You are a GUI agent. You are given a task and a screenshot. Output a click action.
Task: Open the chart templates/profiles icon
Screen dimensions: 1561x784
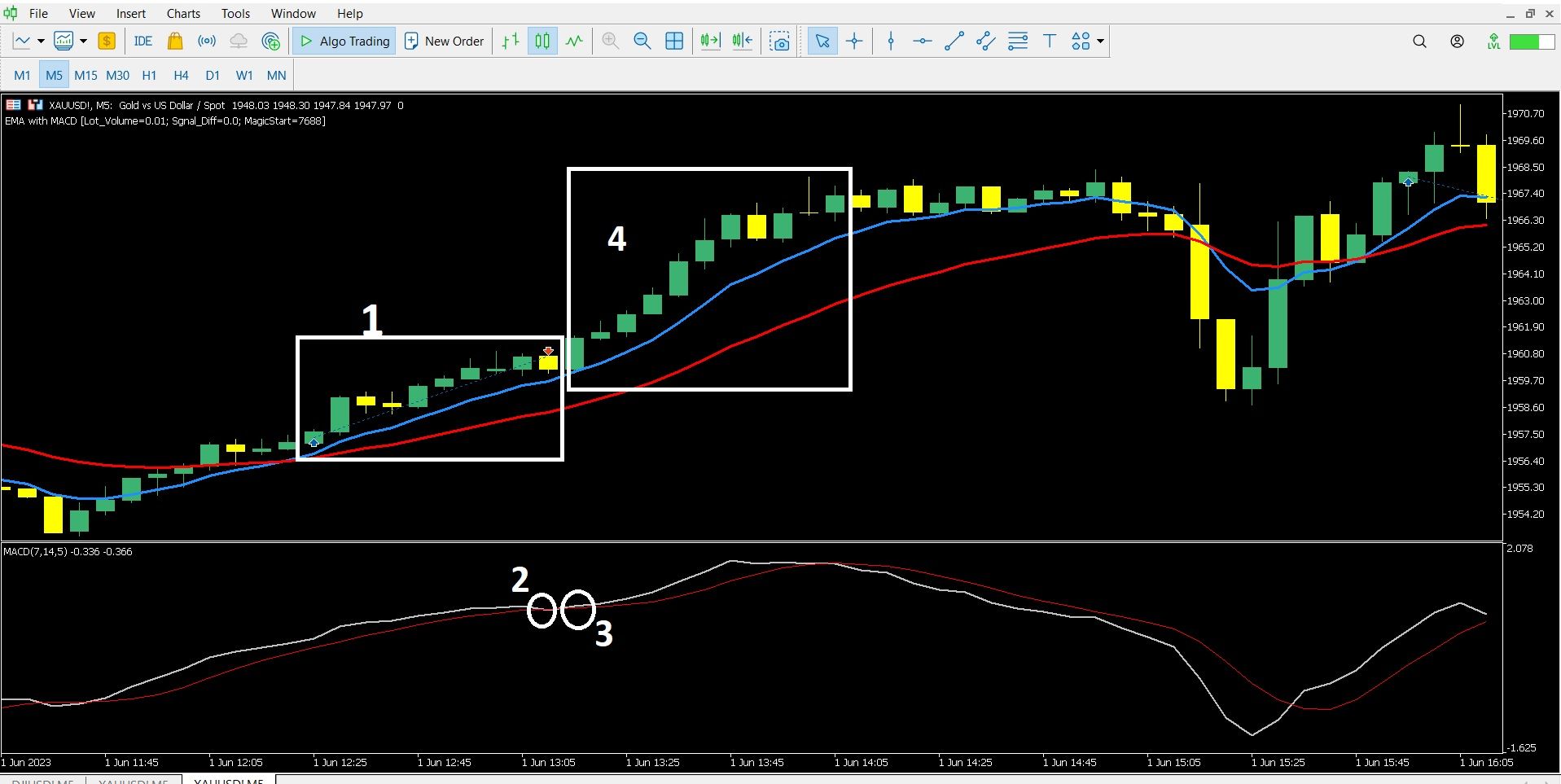[x=64, y=41]
